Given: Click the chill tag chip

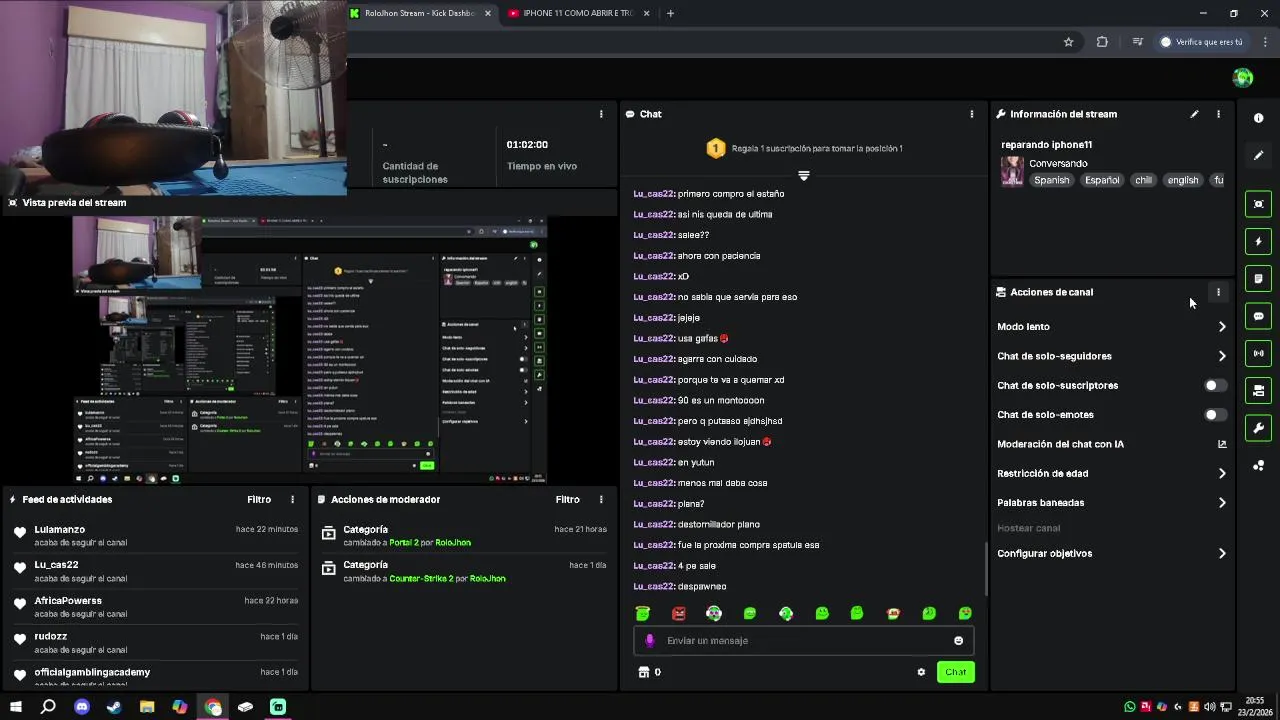Looking at the screenshot, I should tap(1143, 180).
